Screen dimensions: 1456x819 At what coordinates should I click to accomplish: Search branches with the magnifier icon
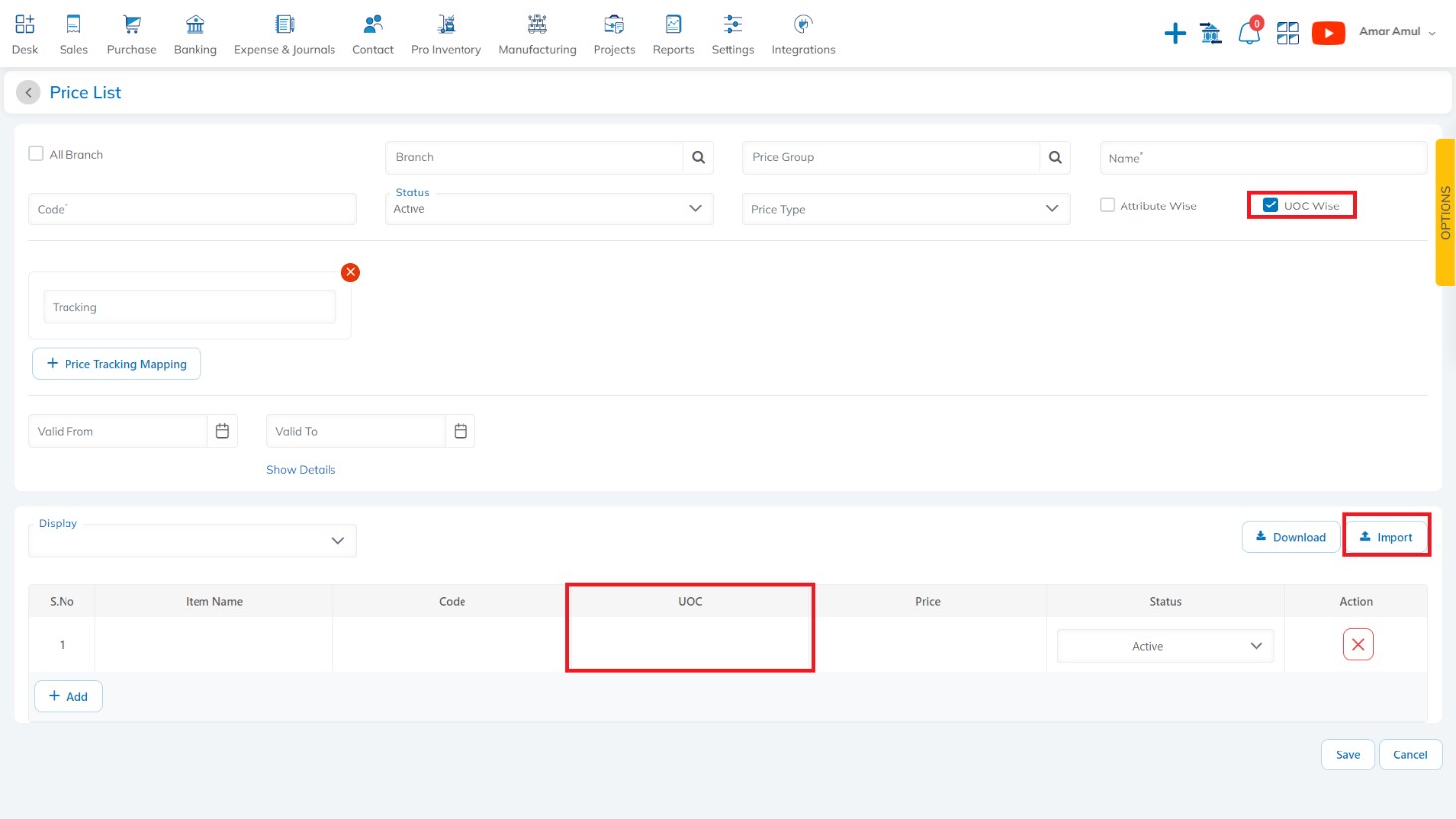pos(698,157)
